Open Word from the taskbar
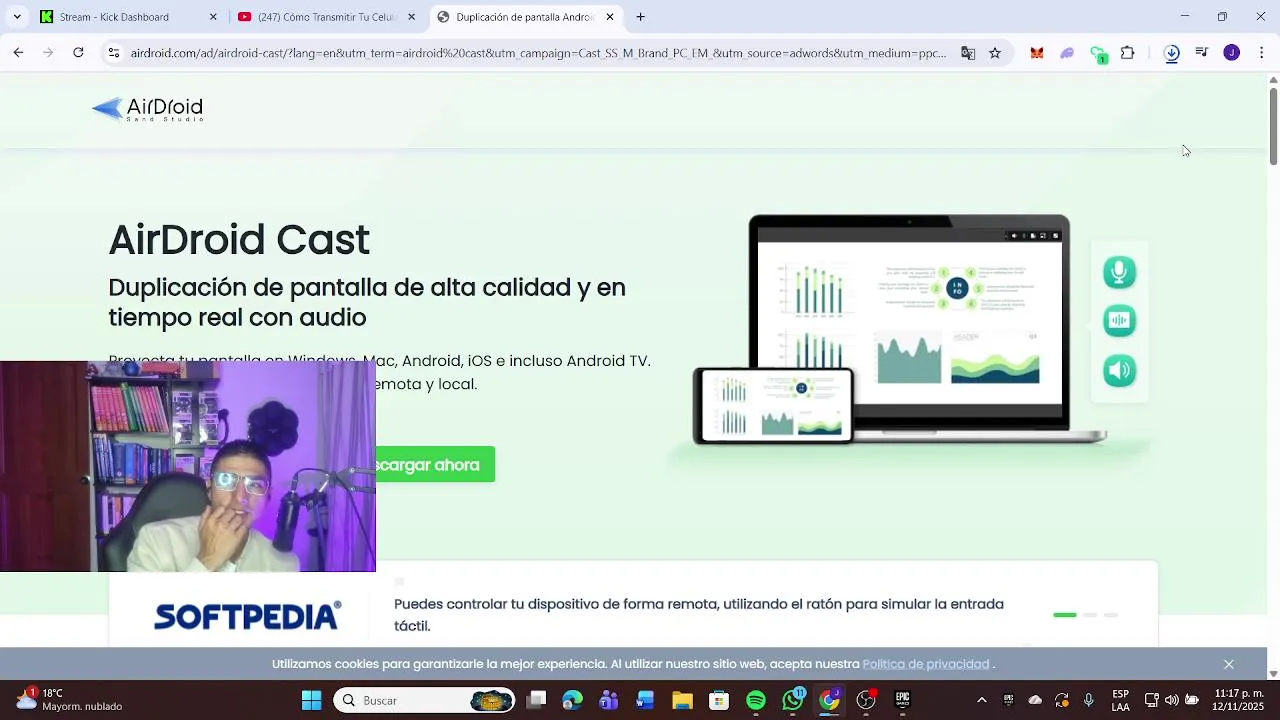1280x720 pixels. [645, 700]
